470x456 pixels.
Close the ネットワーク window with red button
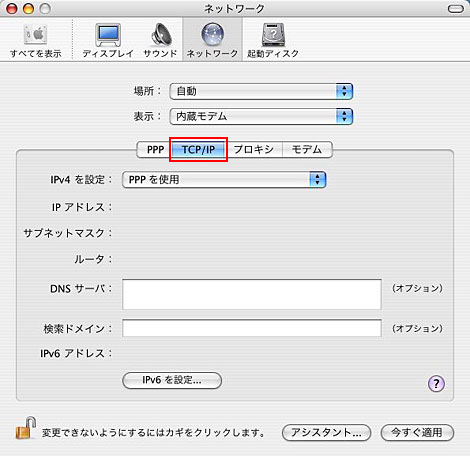[12, 8]
